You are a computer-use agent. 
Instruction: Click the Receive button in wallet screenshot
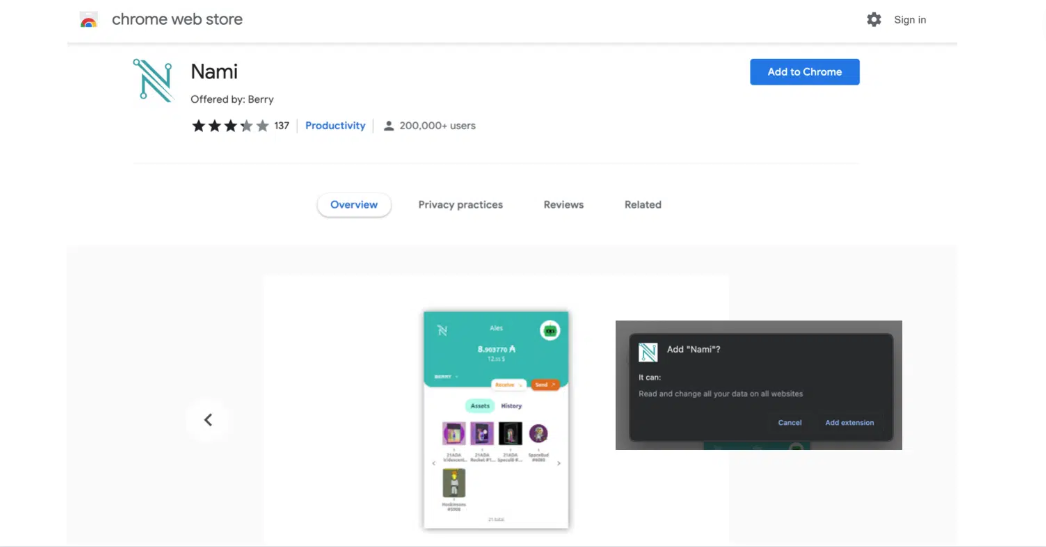click(509, 385)
